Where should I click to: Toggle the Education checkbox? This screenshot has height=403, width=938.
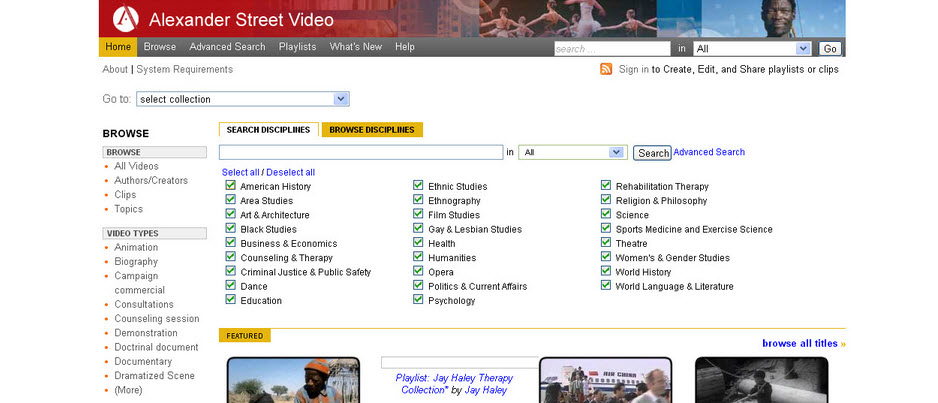point(231,300)
